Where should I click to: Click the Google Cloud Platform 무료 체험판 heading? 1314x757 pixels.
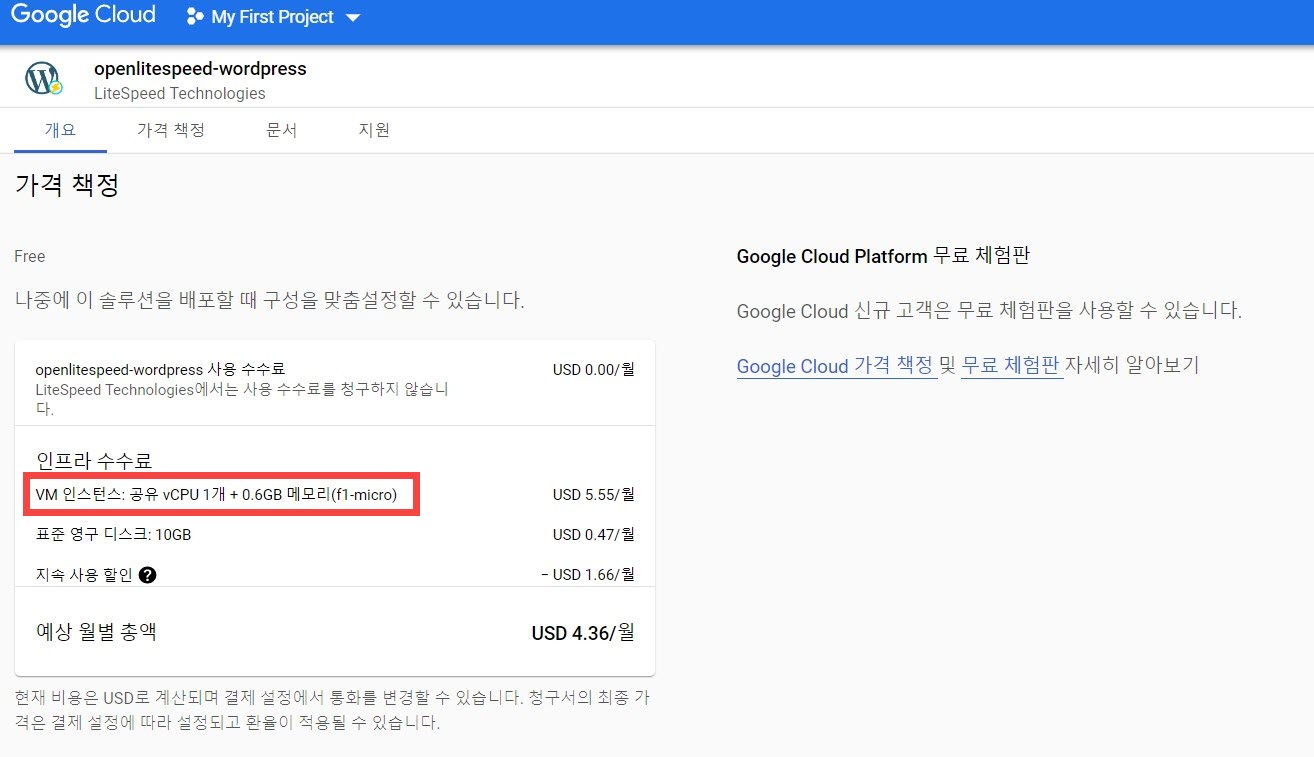point(883,256)
